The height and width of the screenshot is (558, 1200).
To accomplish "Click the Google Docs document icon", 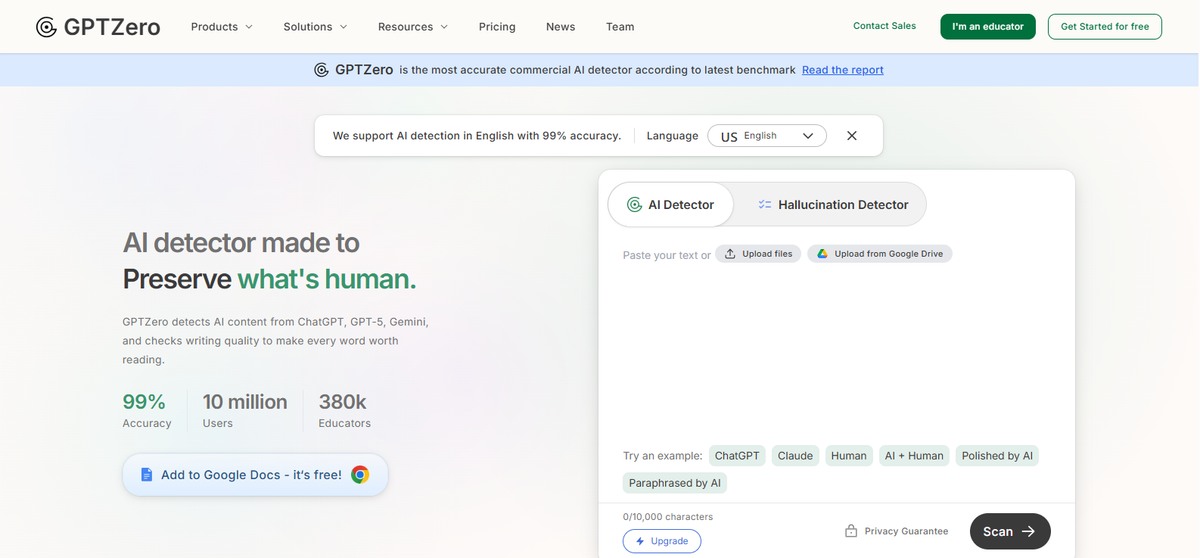I will coord(147,475).
